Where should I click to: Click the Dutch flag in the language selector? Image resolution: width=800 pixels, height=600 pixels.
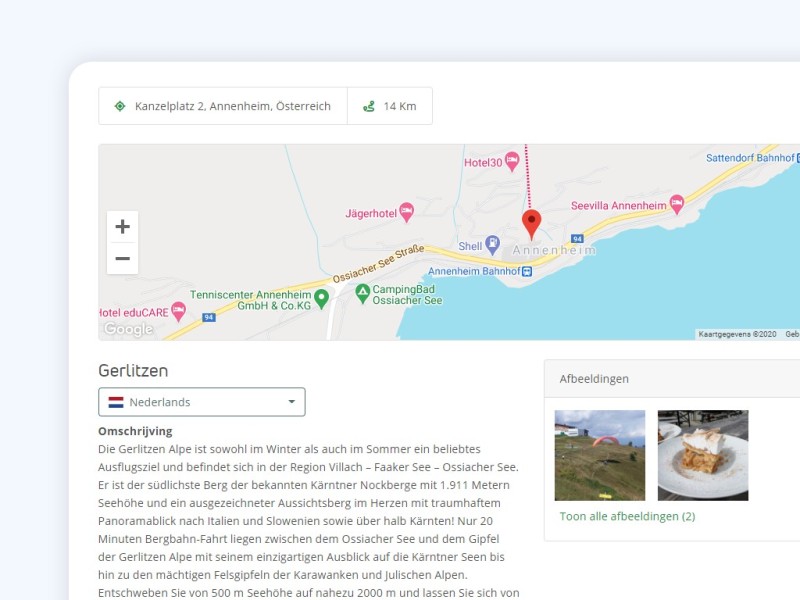tap(117, 401)
